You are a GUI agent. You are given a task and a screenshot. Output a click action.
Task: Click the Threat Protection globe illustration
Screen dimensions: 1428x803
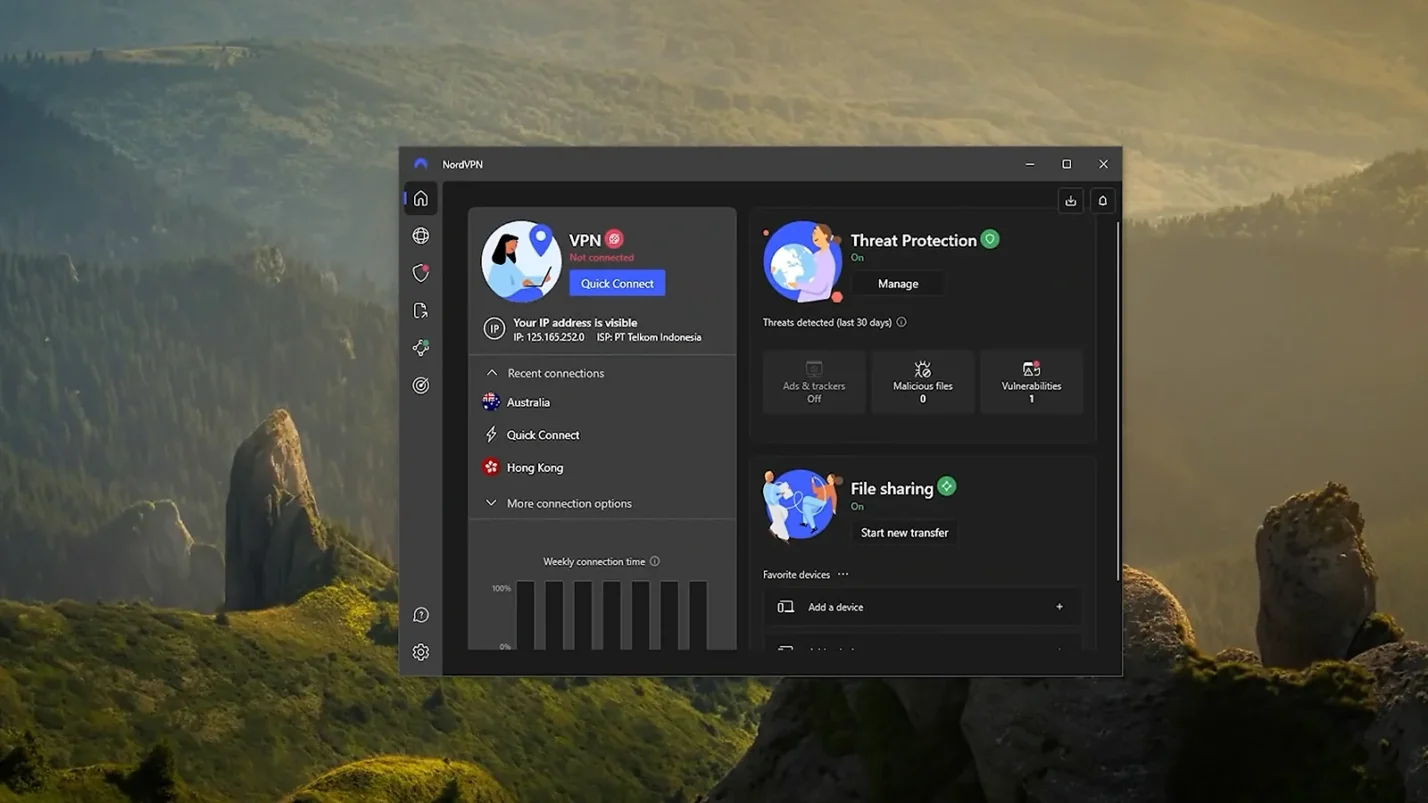(x=802, y=262)
